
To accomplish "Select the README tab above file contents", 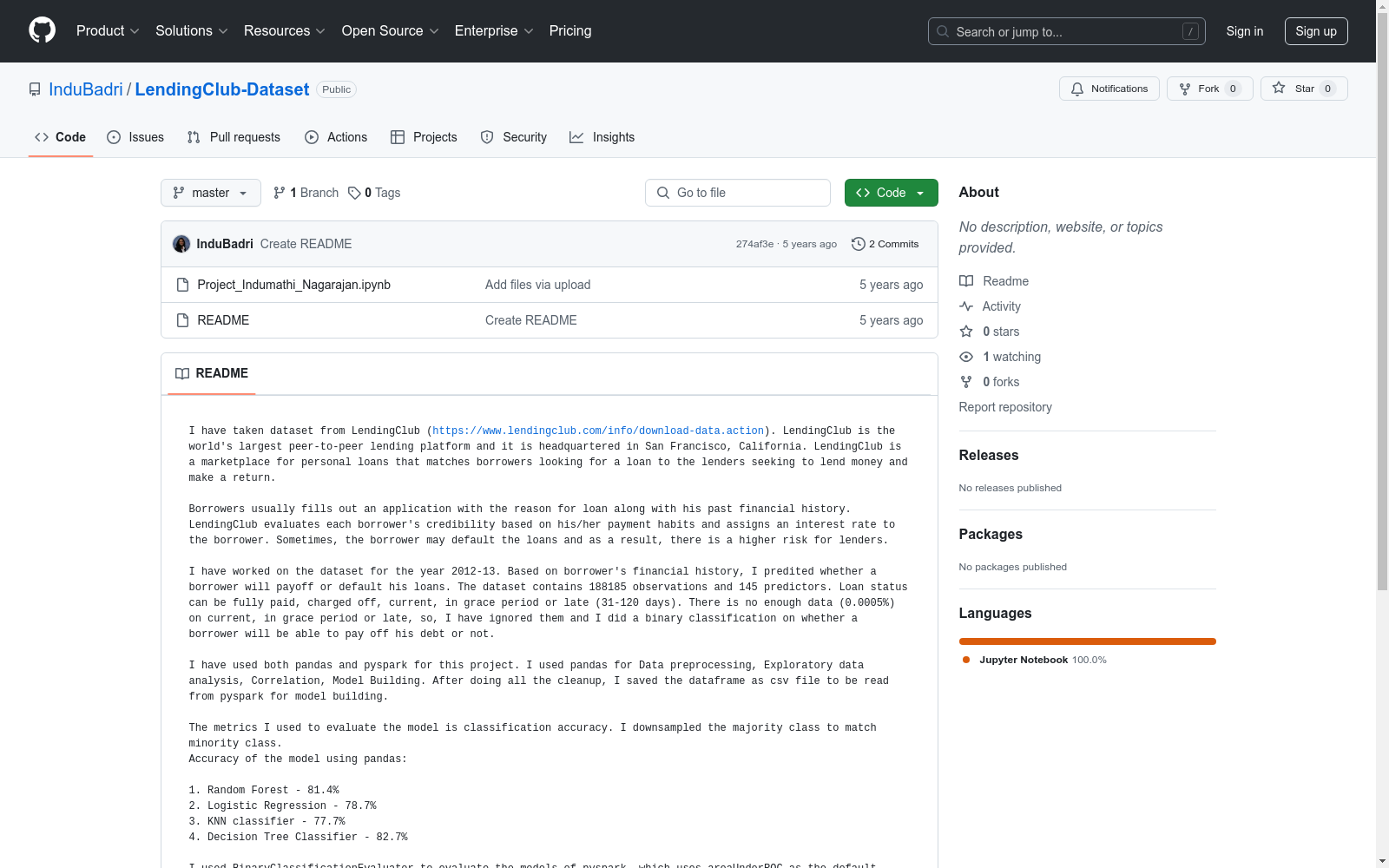I will (x=211, y=373).
